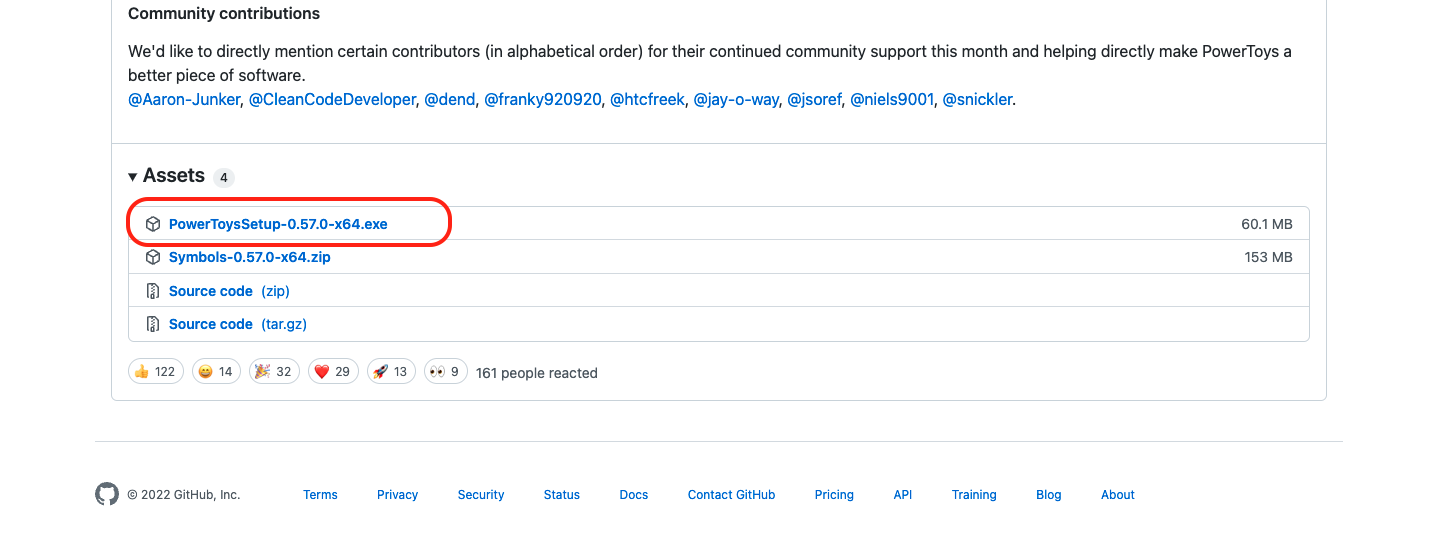
Task: Toggle the red heart reaction
Action: [333, 372]
